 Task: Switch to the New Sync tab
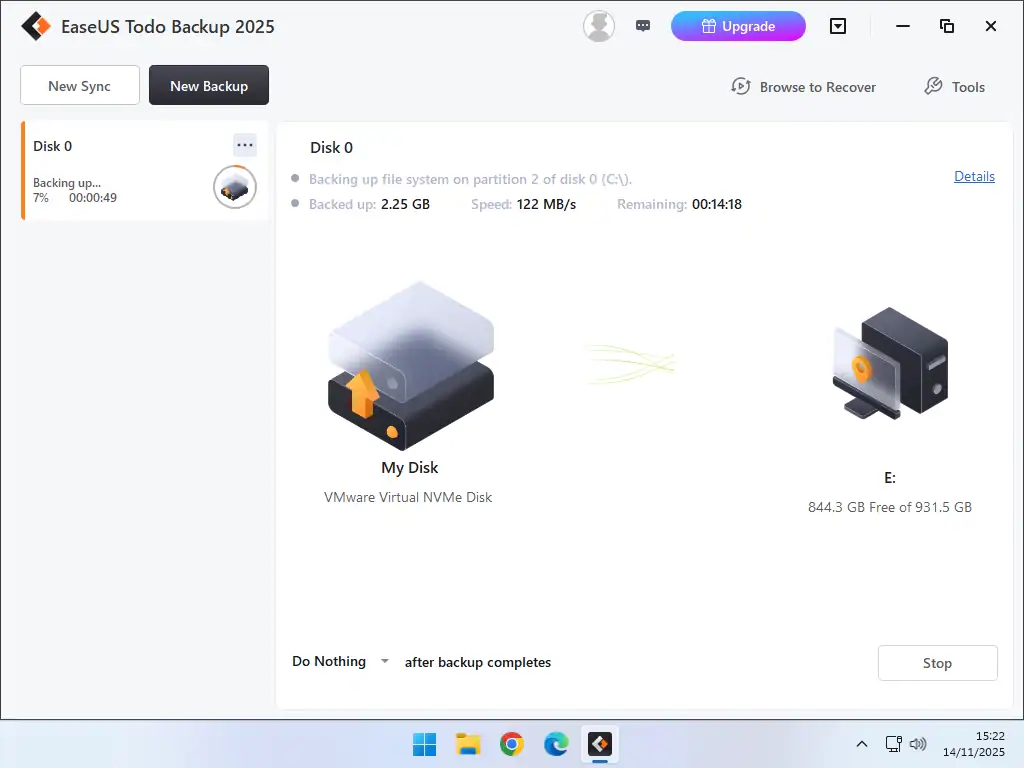point(79,85)
